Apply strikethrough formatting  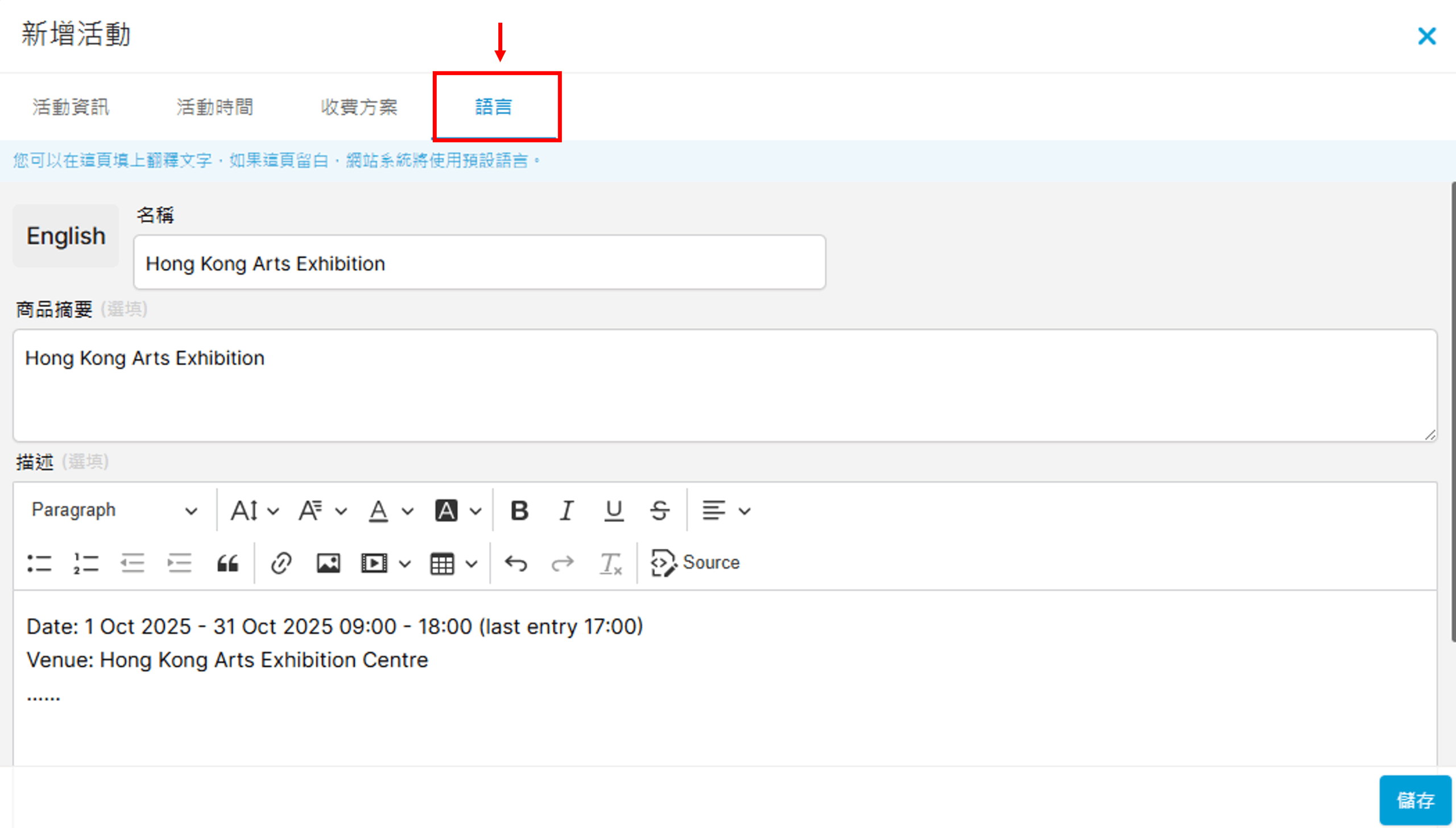coord(660,510)
